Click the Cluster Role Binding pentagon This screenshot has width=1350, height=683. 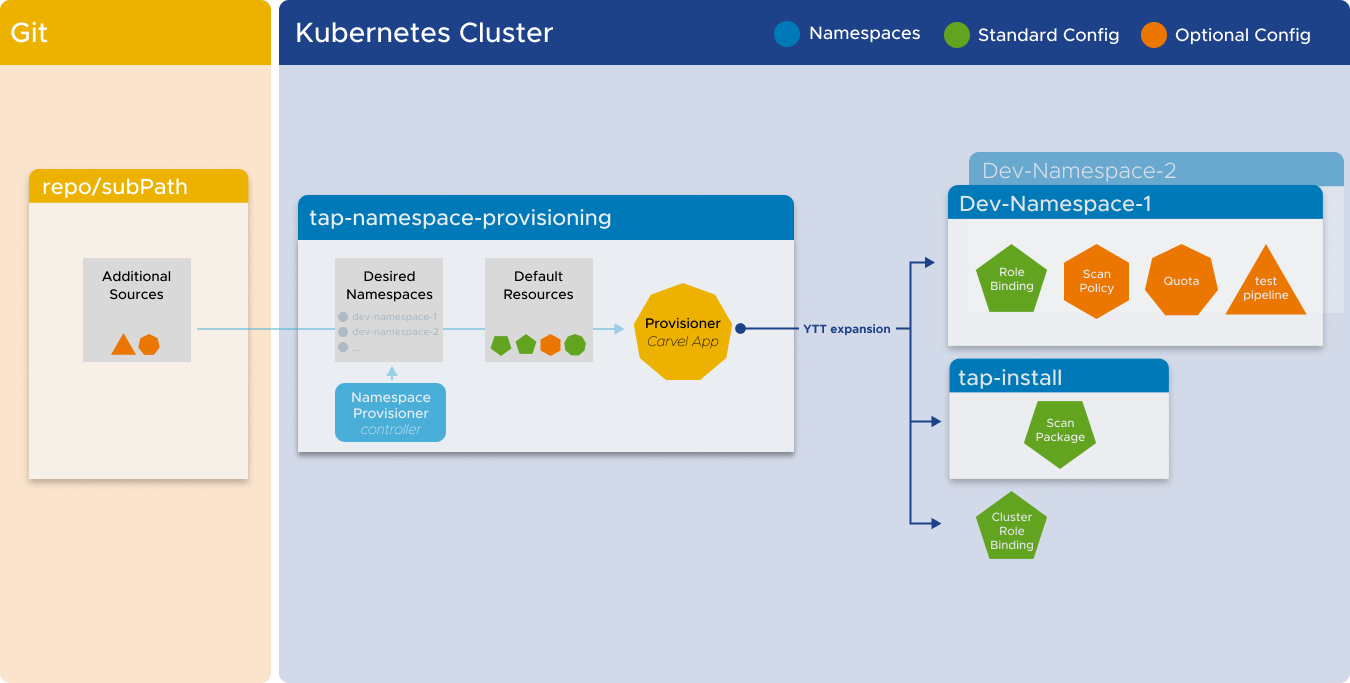(1011, 526)
